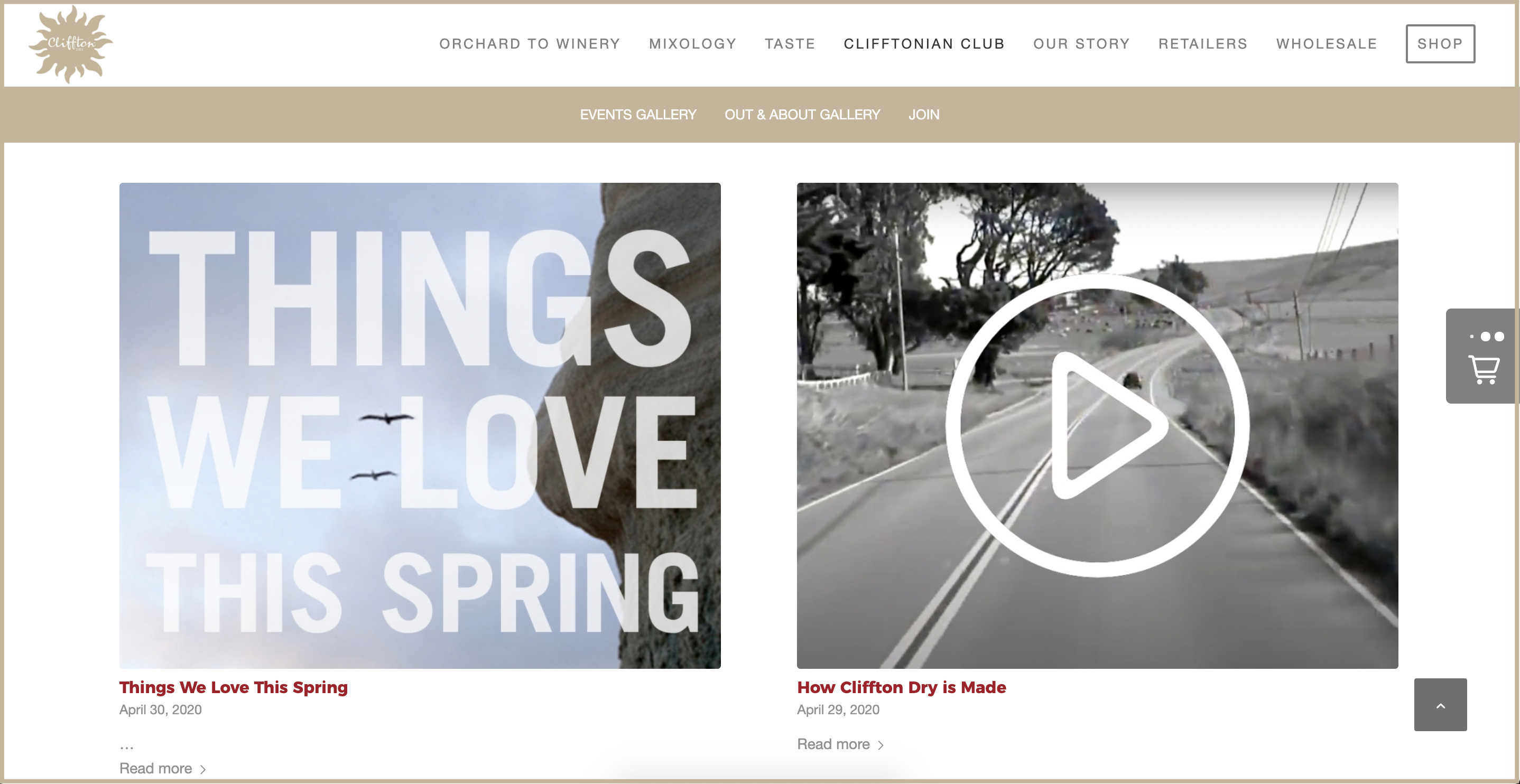Open the shopping cart icon
This screenshot has width=1520, height=784.
click(1484, 370)
